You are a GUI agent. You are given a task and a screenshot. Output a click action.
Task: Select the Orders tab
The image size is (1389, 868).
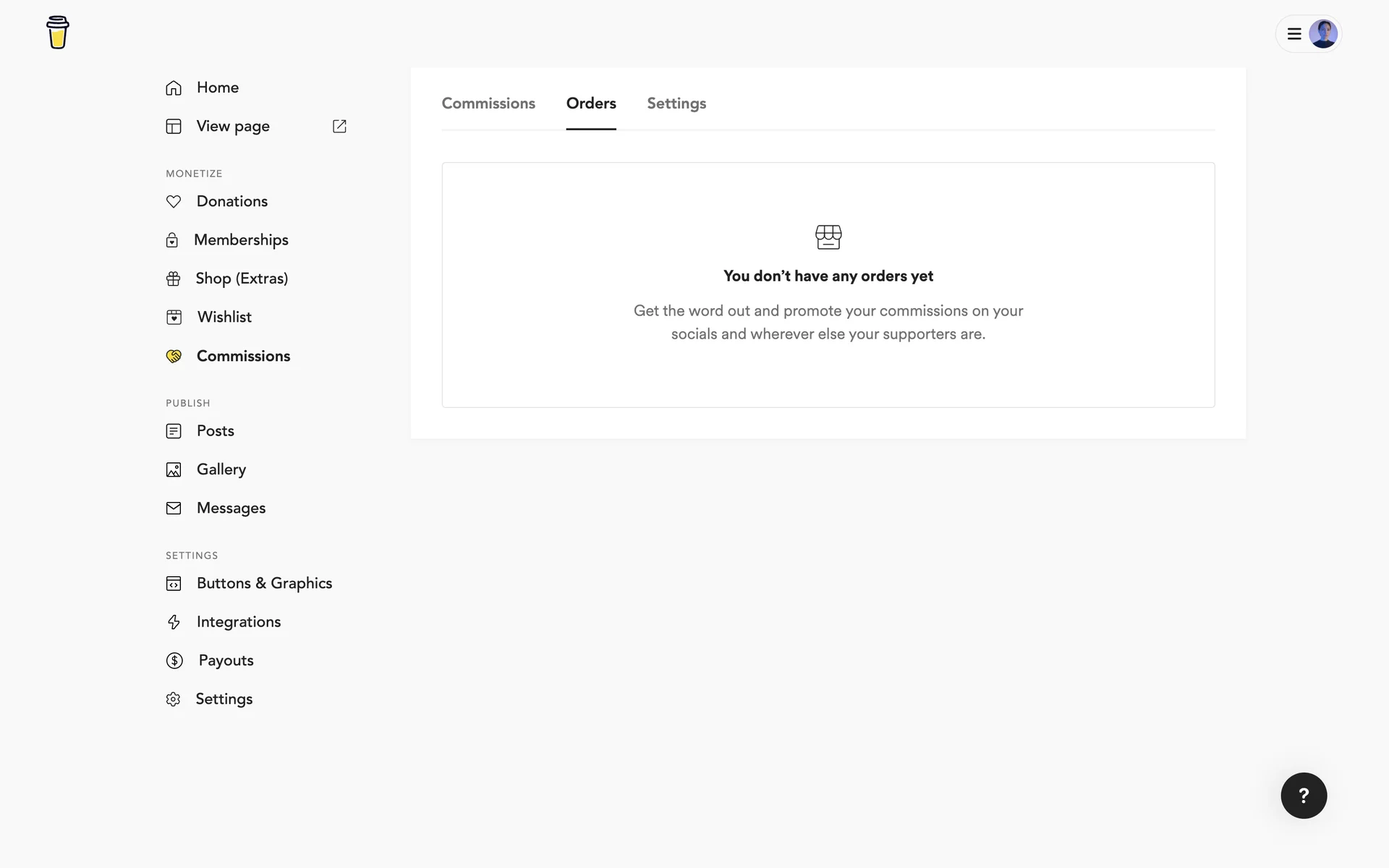click(591, 103)
